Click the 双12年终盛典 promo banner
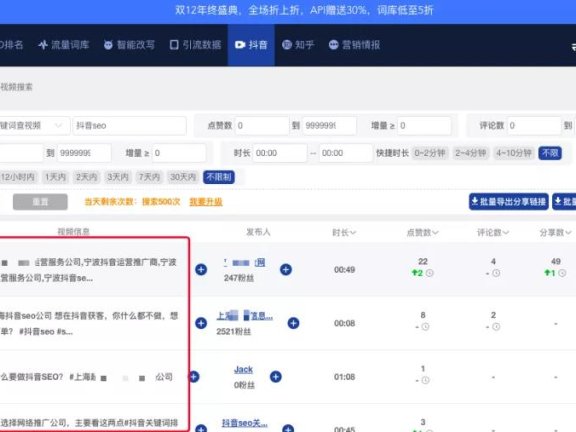The height and width of the screenshot is (432, 576). point(304,10)
